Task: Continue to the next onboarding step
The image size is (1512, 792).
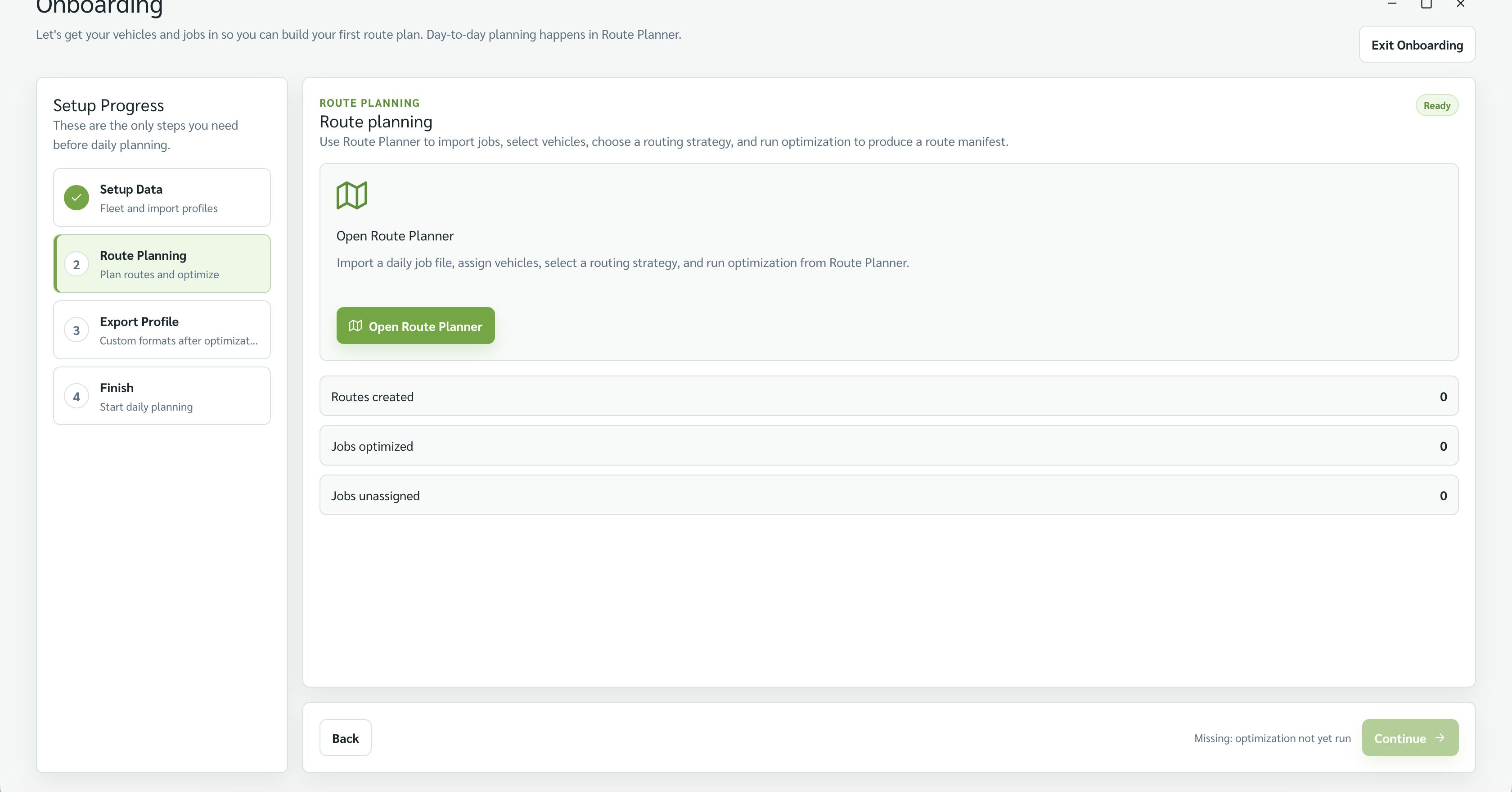Action: pos(1410,738)
